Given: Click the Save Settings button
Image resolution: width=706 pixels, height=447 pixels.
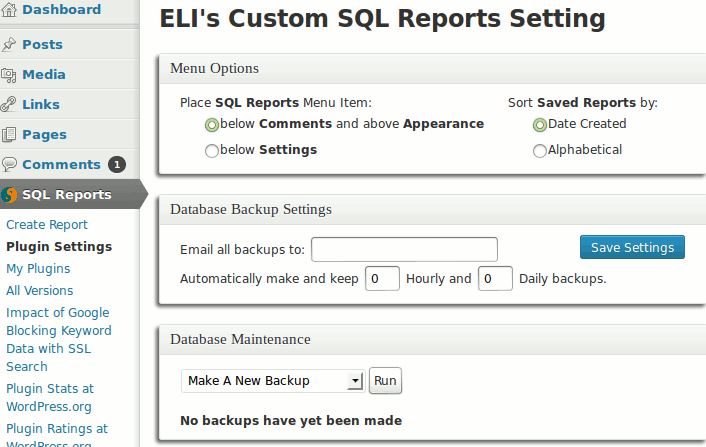Looking at the screenshot, I should coord(632,247).
